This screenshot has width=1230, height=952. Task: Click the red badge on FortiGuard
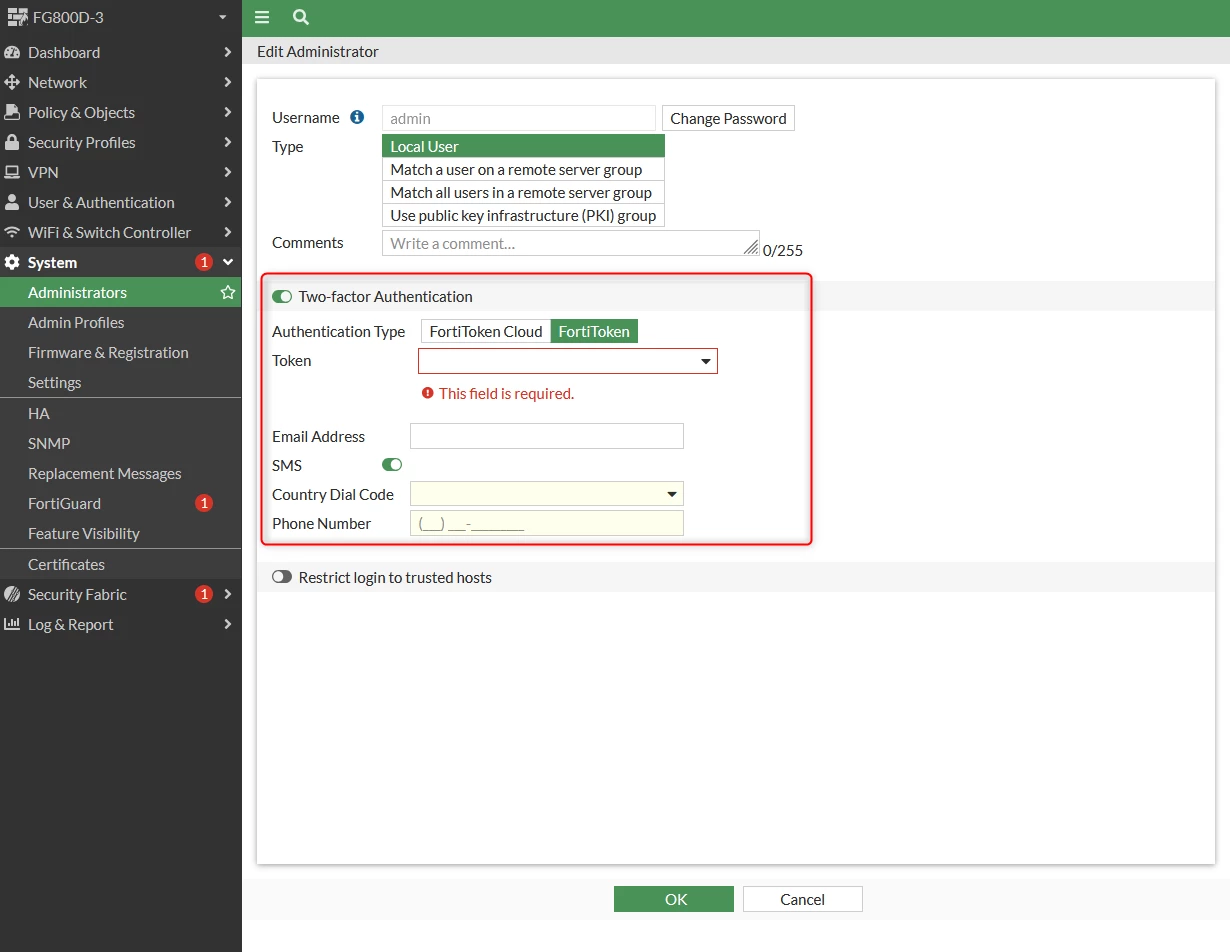click(204, 503)
